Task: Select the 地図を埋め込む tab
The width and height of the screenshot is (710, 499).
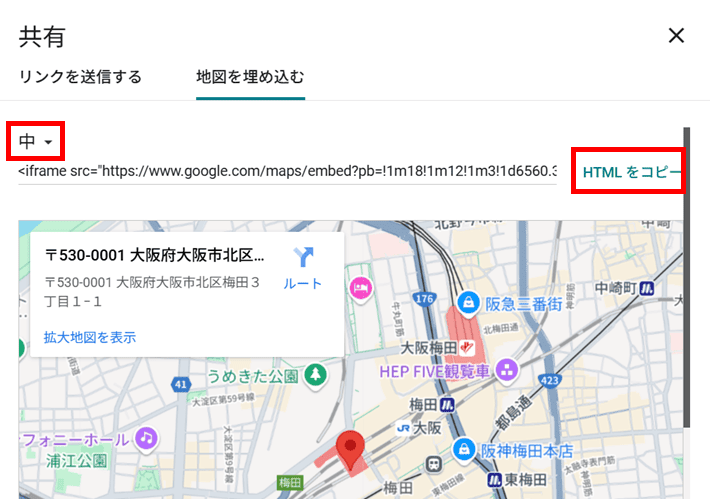Action: point(250,77)
